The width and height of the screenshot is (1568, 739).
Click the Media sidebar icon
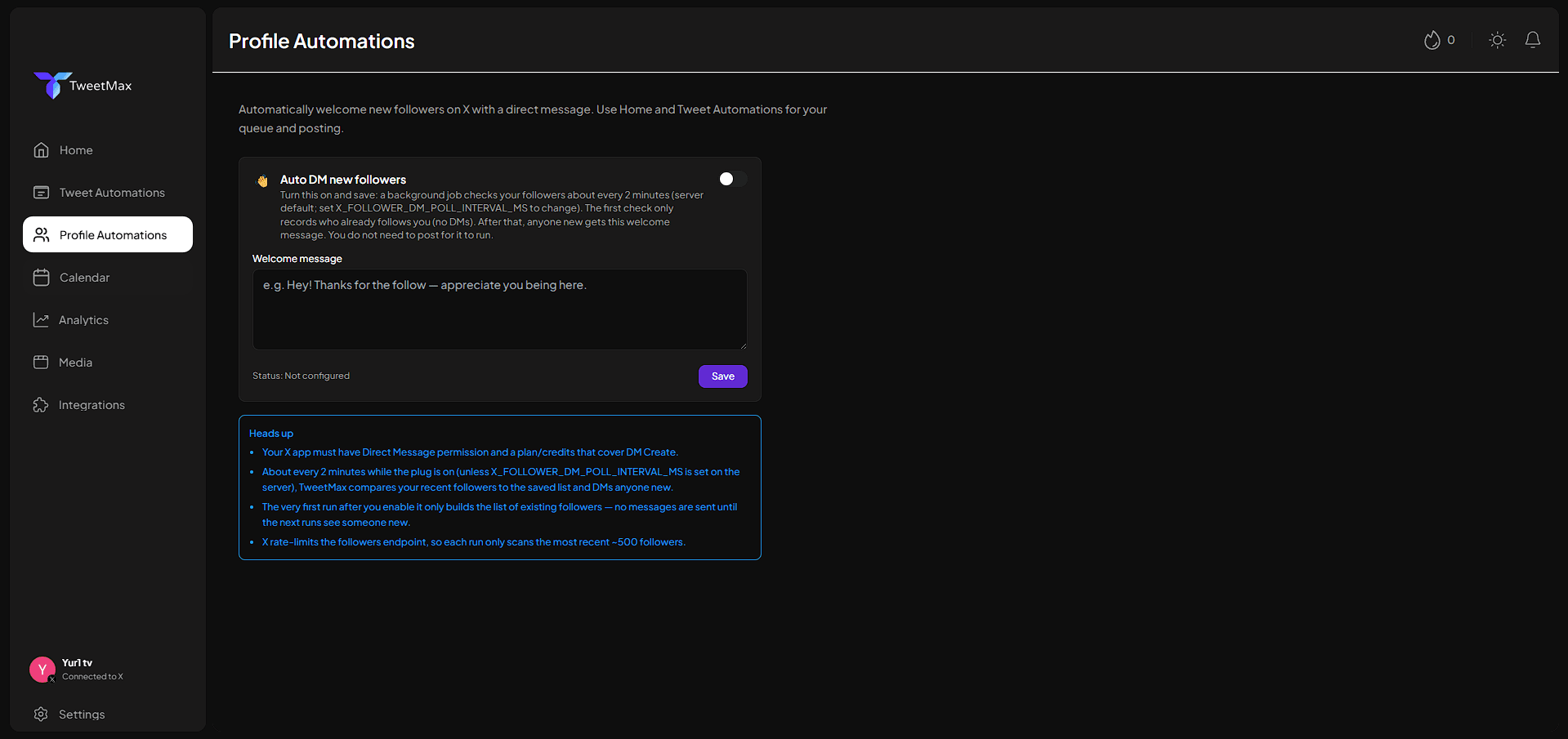tap(41, 363)
